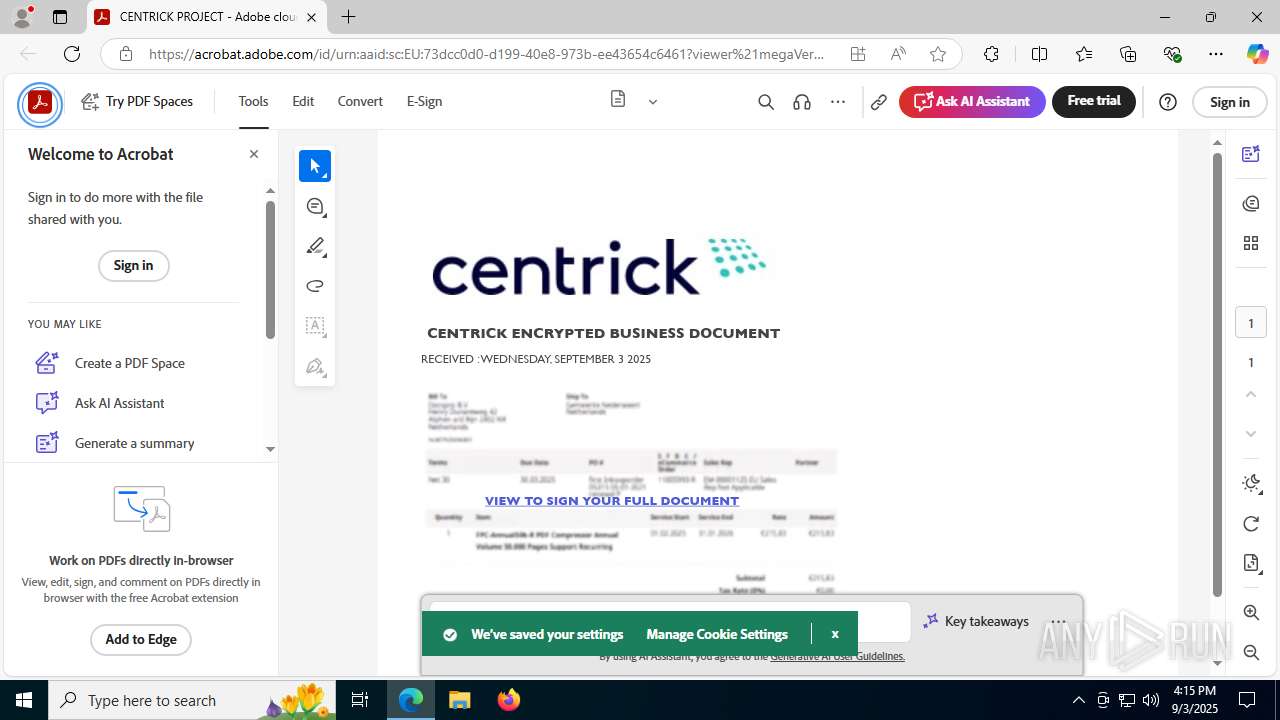Click the current page number box
The image size is (1280, 720).
tap(1250, 323)
